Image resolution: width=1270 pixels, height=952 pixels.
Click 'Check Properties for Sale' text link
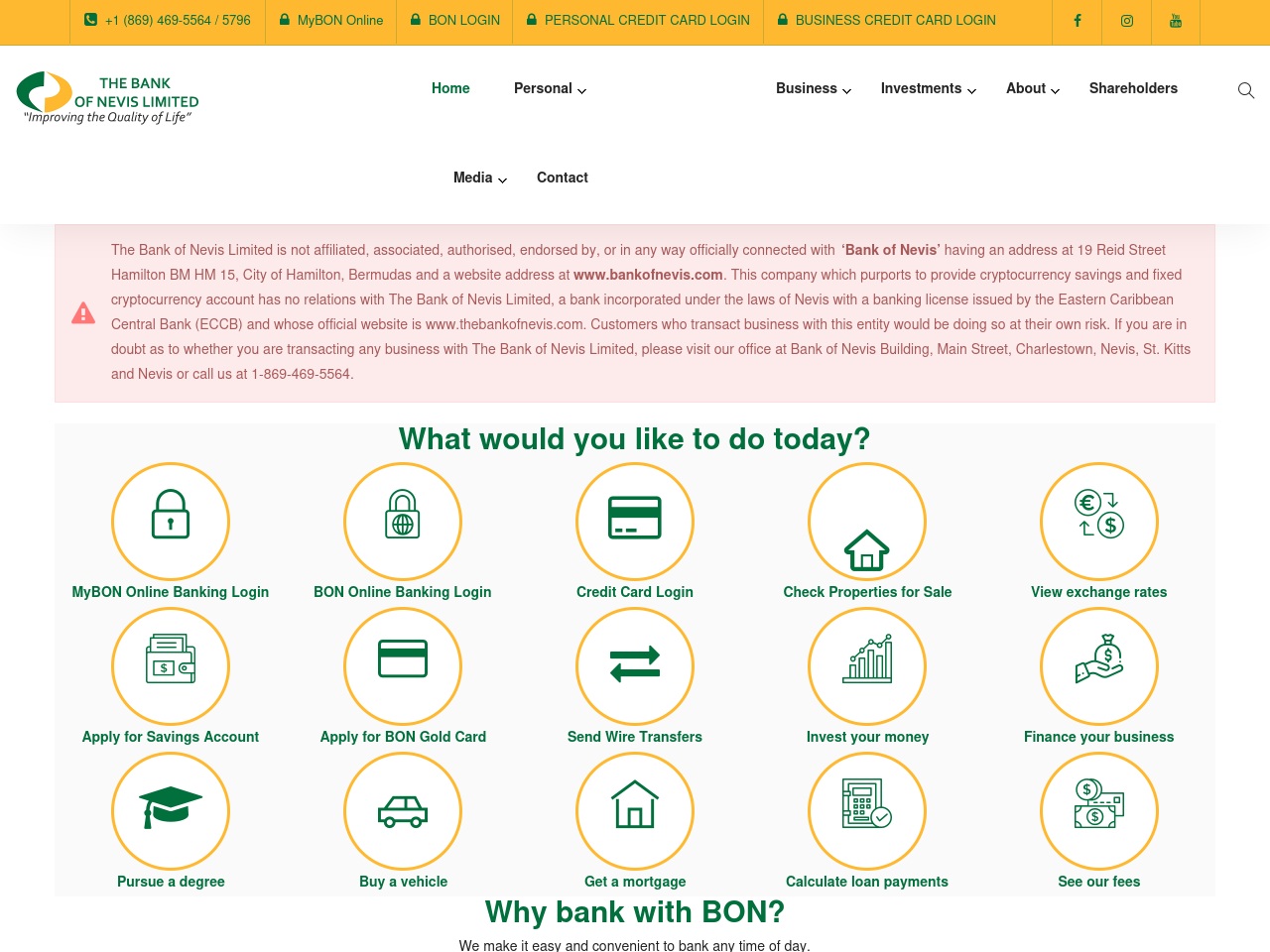point(867,592)
